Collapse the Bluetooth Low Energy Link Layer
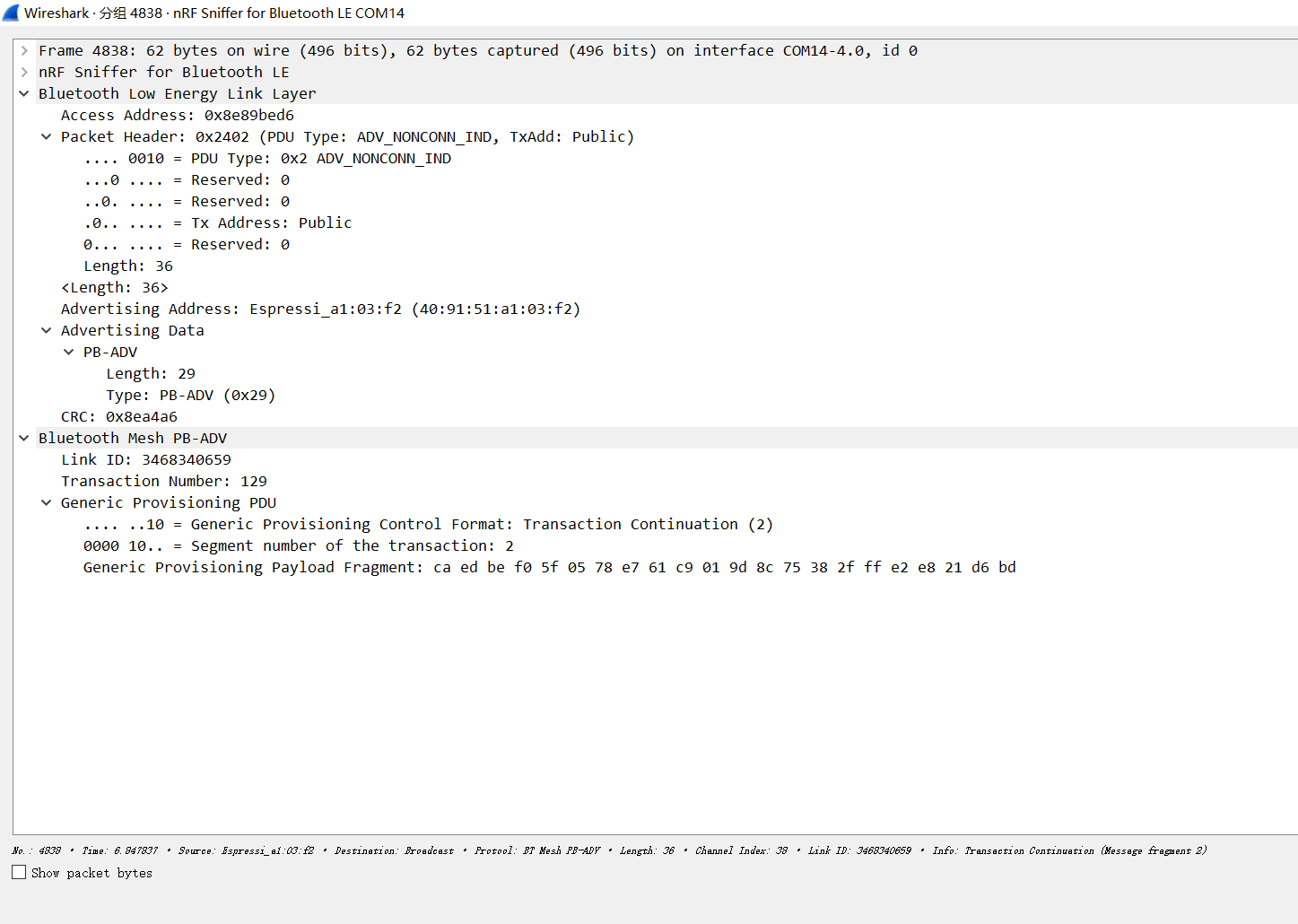Viewport: 1298px width, 924px height. click(24, 94)
